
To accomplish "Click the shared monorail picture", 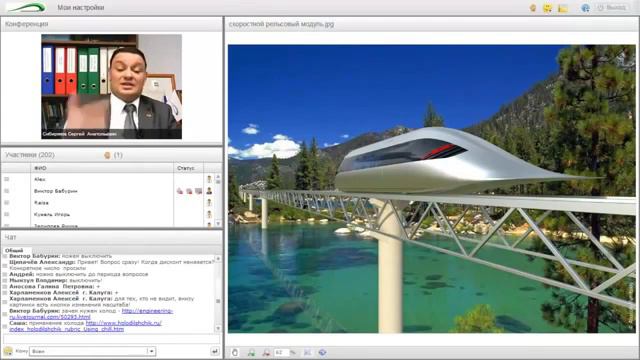I will (x=431, y=189).
